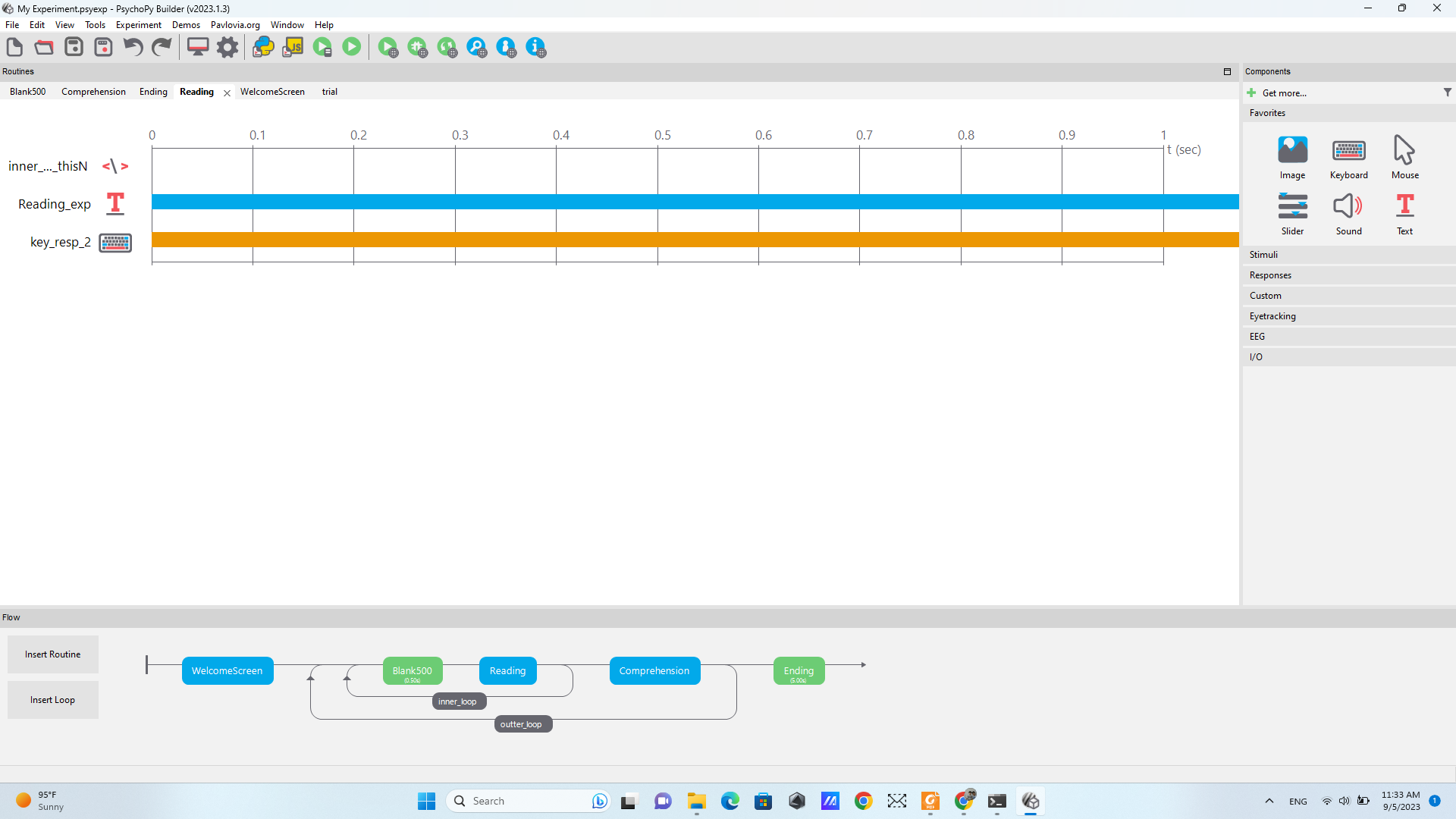The width and height of the screenshot is (1456, 819).
Task: Open experiment settings gear icon
Action: 227,47
